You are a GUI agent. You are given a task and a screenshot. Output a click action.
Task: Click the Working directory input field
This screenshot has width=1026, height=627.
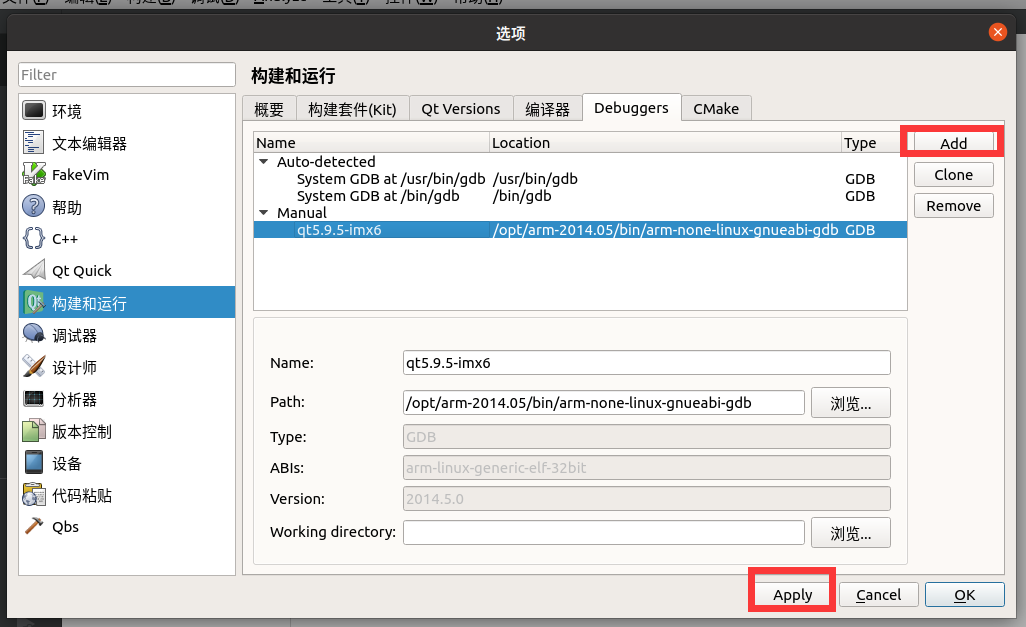pyautogui.click(x=603, y=532)
